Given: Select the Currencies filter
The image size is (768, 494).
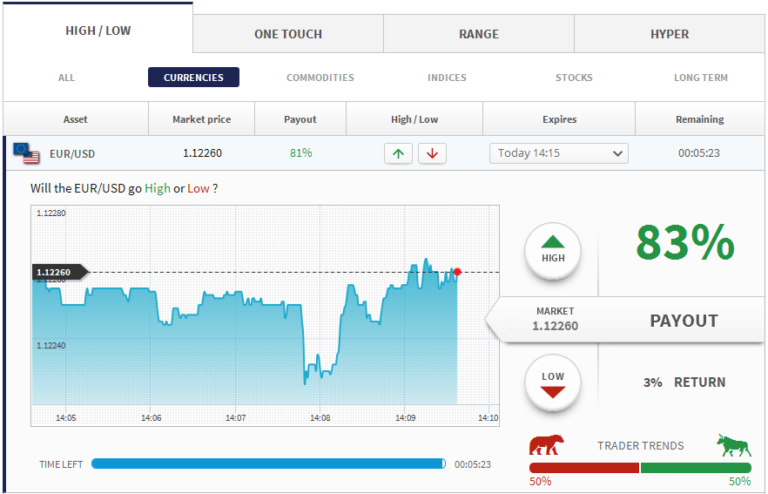Looking at the screenshot, I should click(x=193, y=77).
